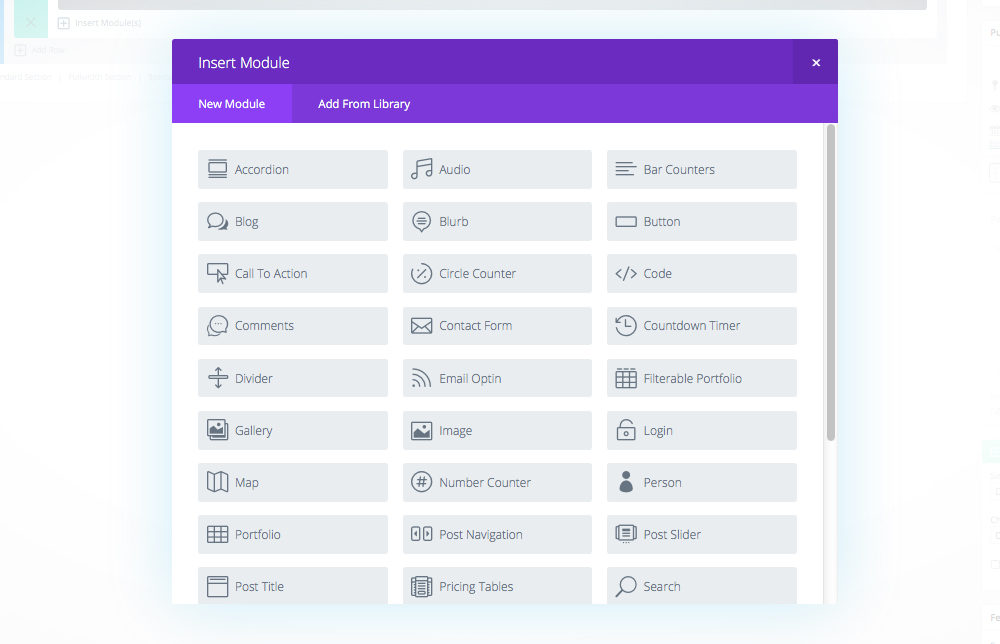Insert the Pricing Tables module
This screenshot has height=644, width=1000.
497,586
